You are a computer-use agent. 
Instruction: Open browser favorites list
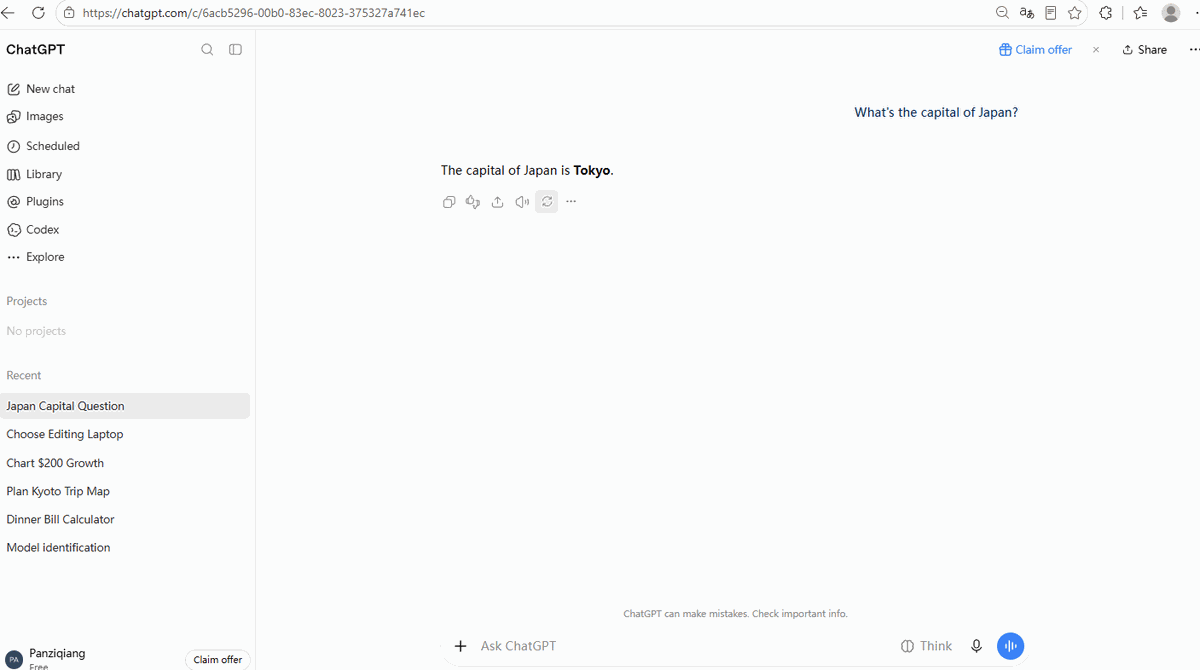(1140, 13)
